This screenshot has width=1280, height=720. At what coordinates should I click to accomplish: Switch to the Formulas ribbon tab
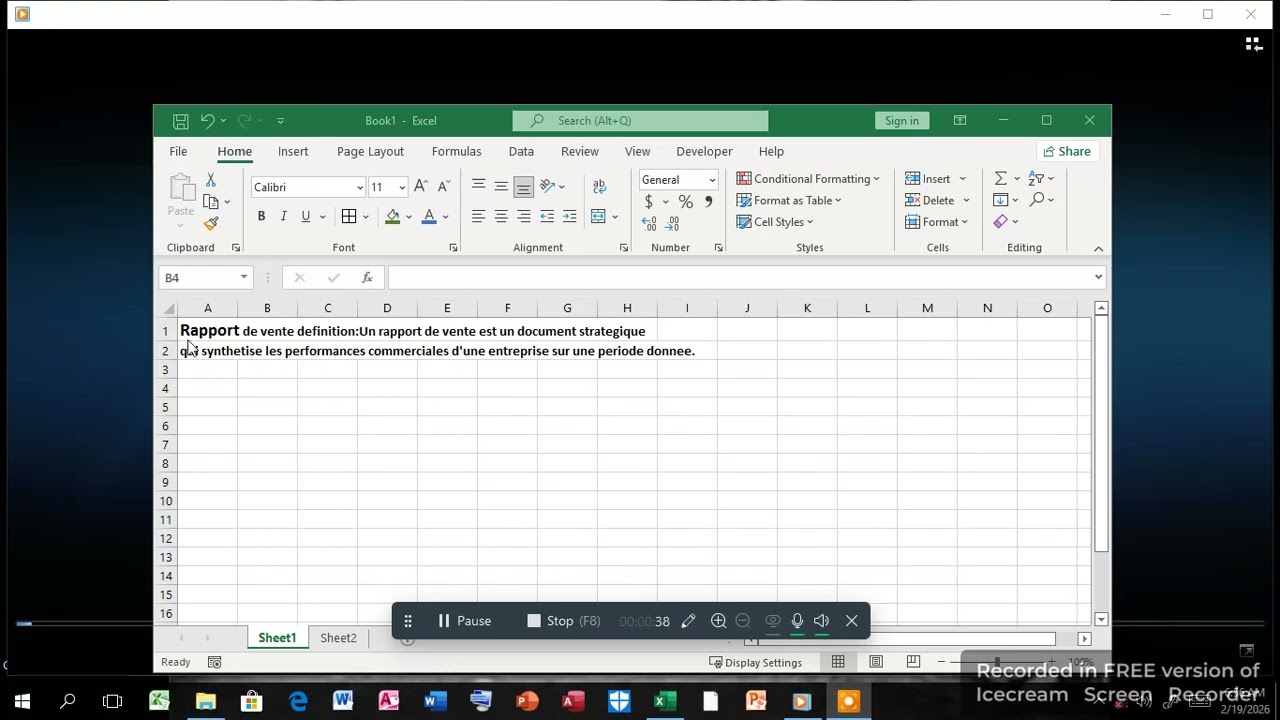pos(456,151)
